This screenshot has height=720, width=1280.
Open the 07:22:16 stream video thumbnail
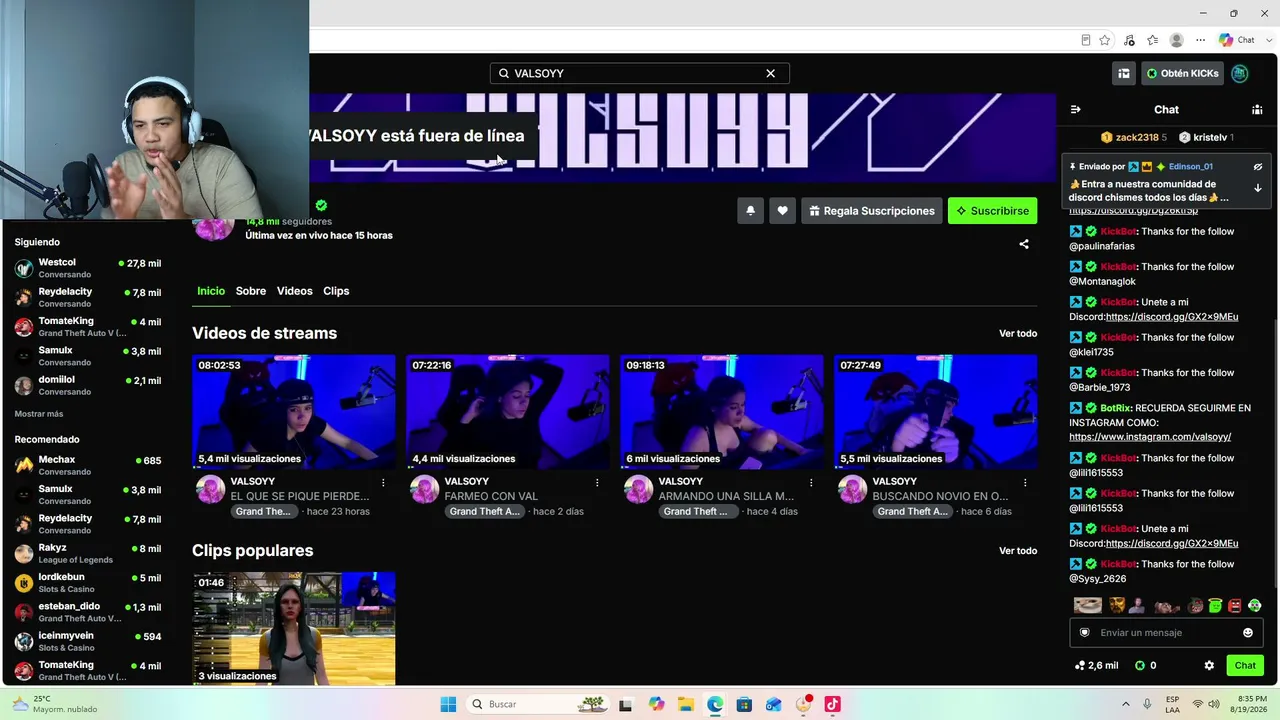click(508, 412)
